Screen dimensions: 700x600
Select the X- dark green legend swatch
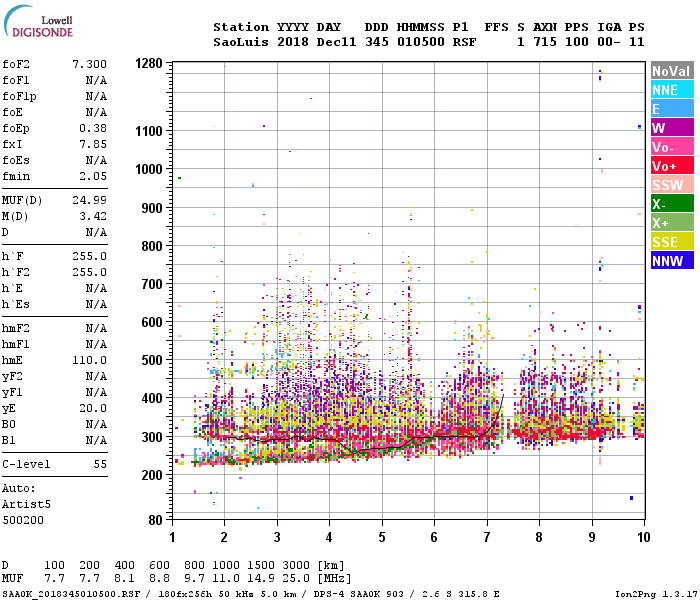point(672,204)
